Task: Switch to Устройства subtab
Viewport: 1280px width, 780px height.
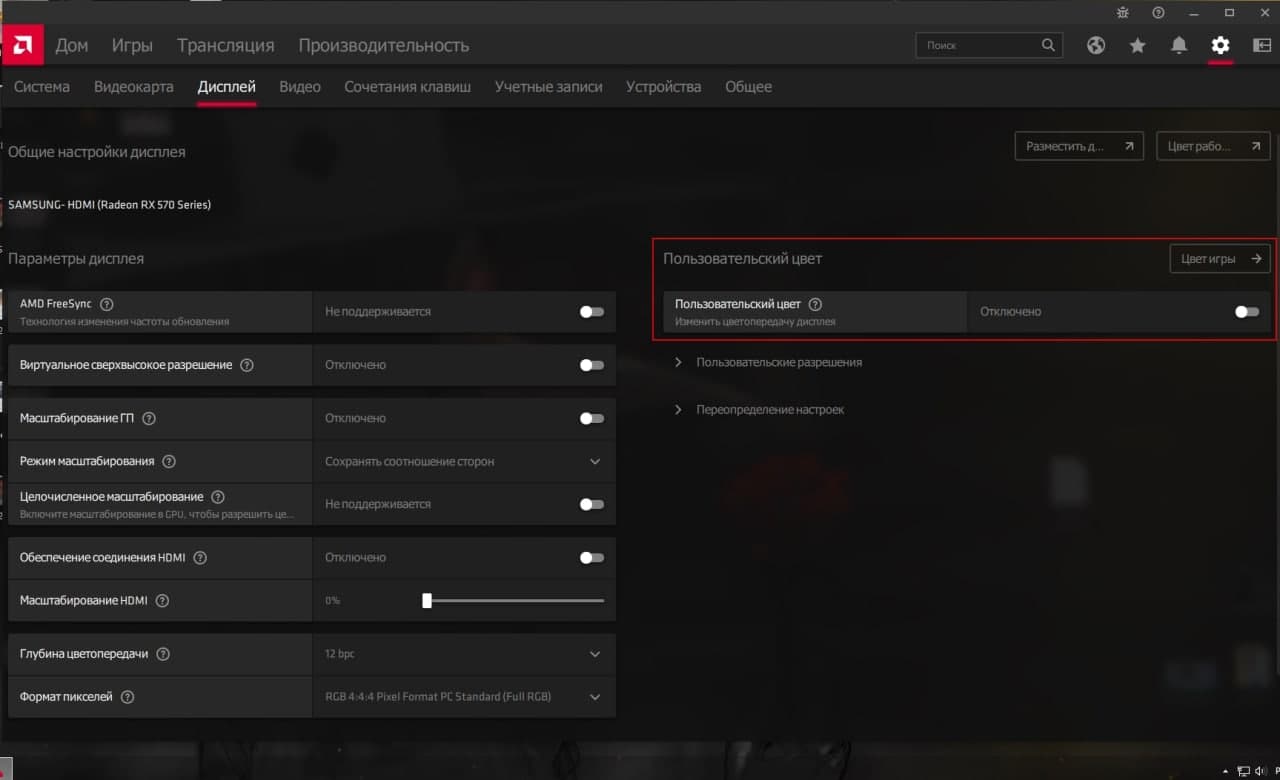Action: point(664,87)
